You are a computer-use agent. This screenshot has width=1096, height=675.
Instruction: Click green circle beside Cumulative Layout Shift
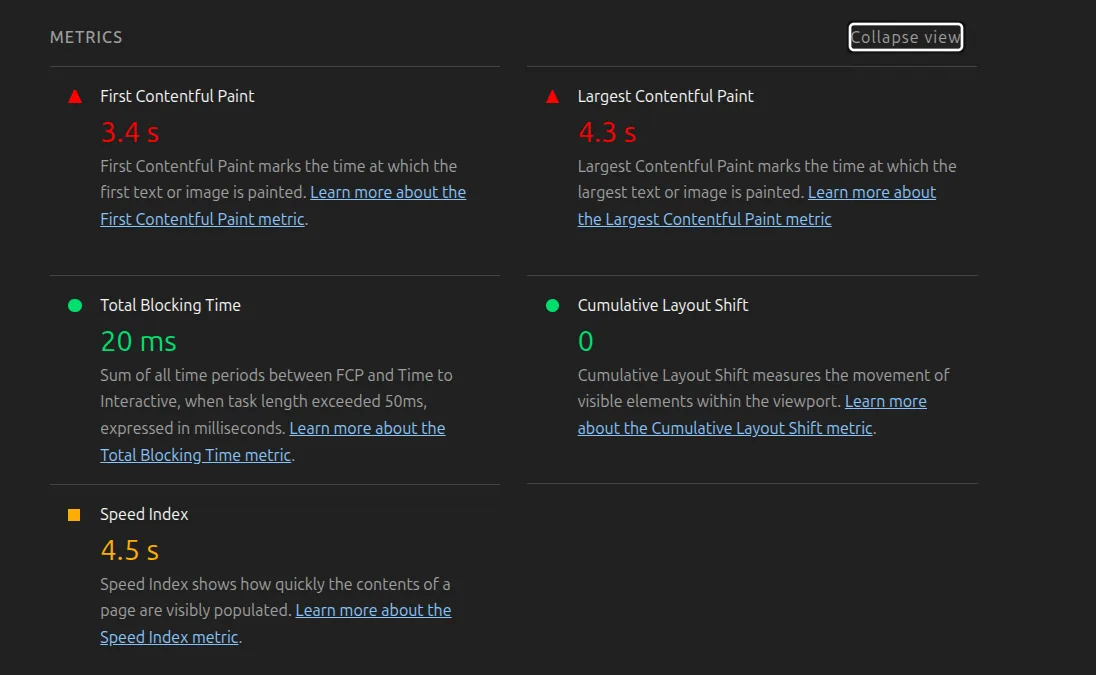pos(552,305)
